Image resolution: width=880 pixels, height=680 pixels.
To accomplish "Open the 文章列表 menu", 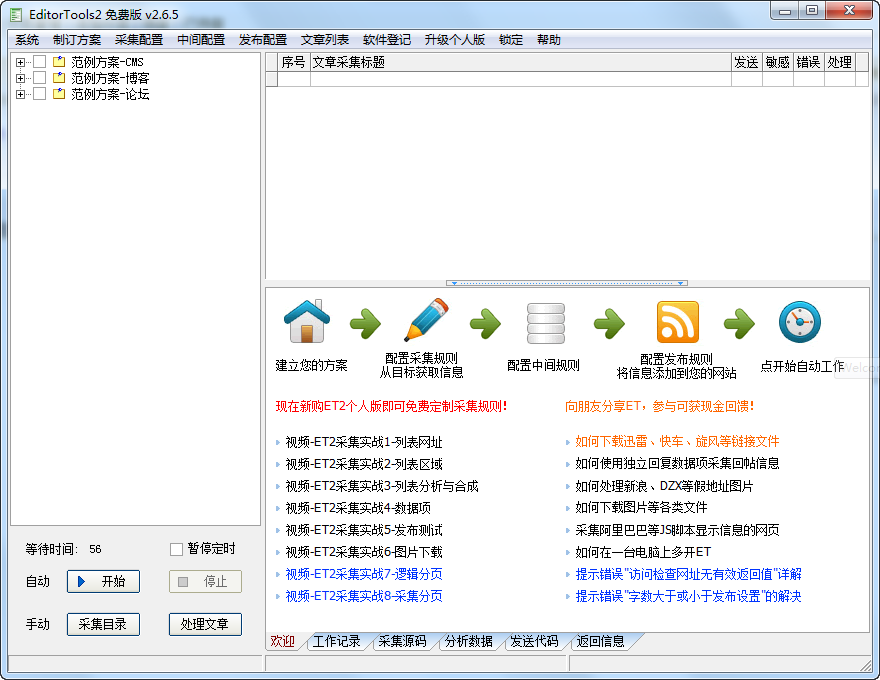I will click(324, 40).
